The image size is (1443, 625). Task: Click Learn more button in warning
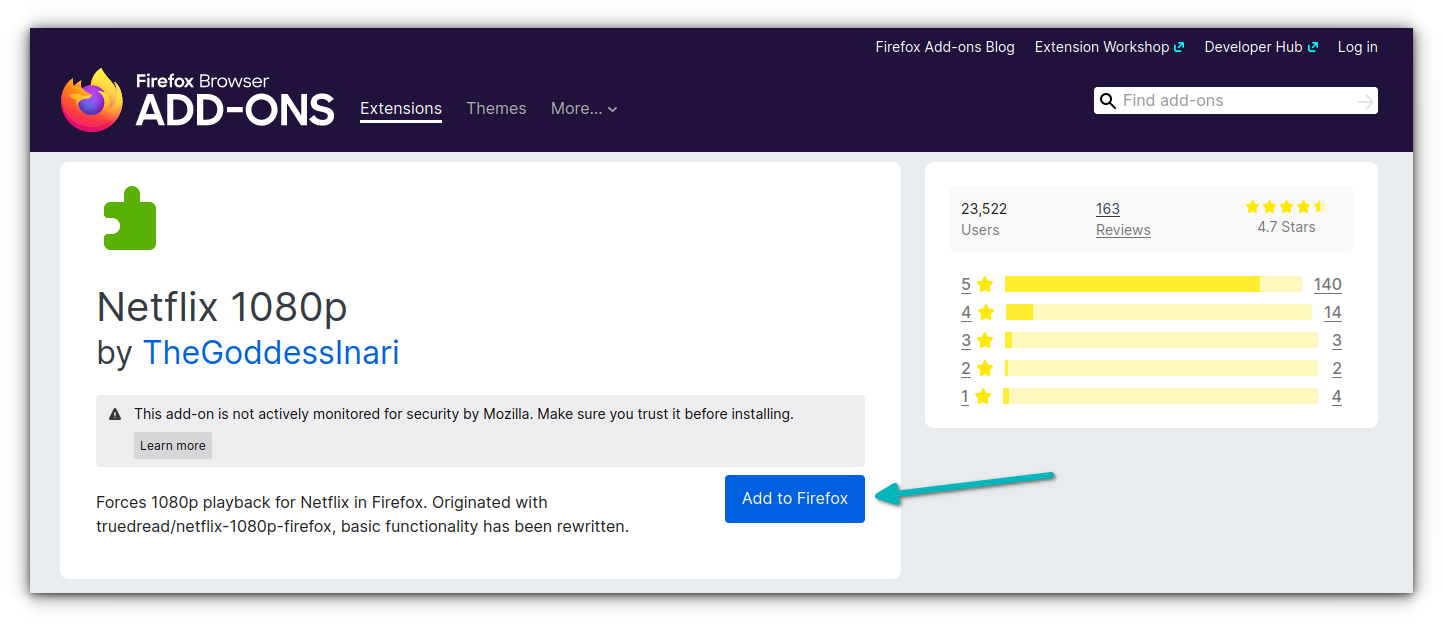coord(173,445)
